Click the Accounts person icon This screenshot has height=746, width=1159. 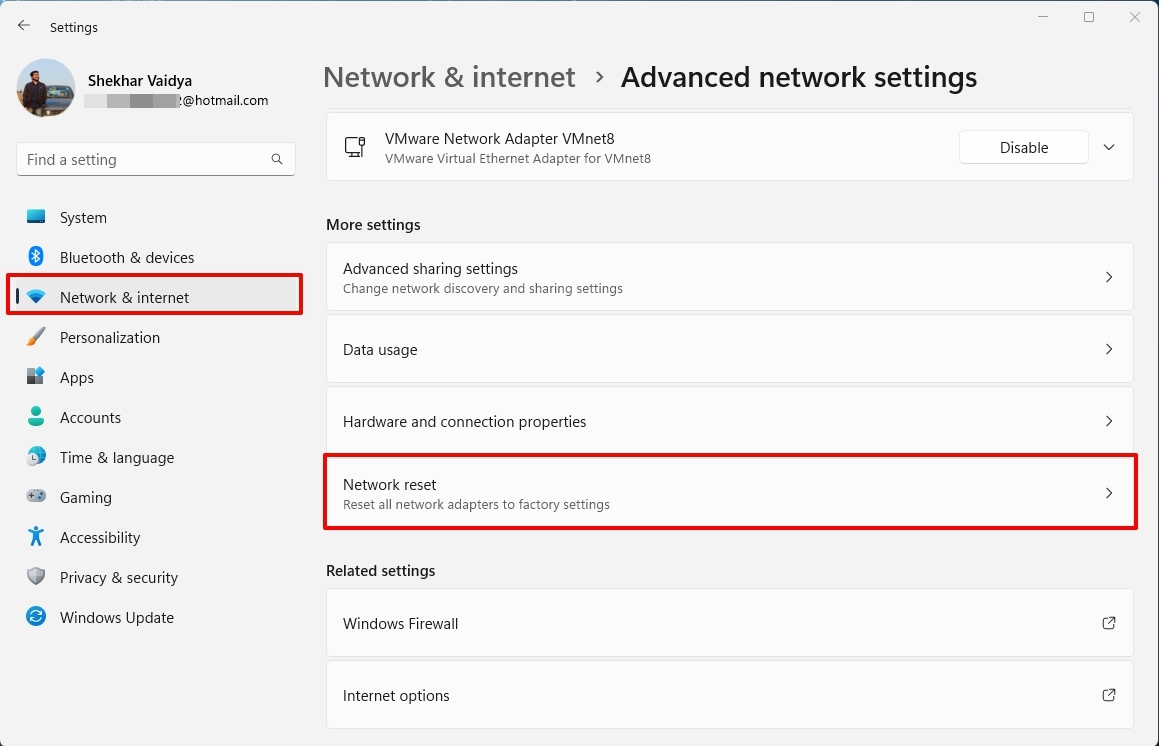coord(35,416)
